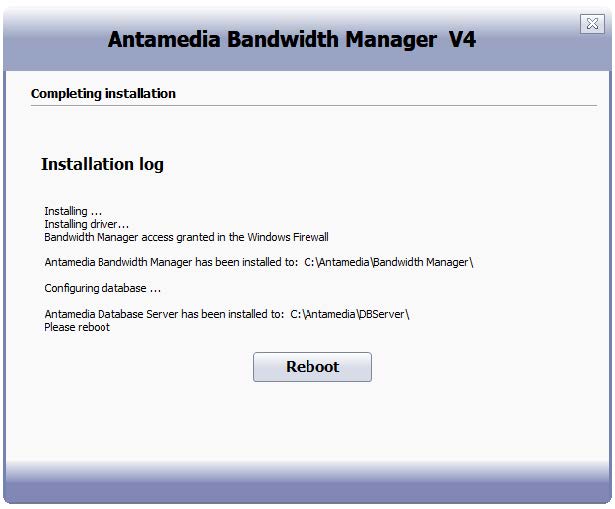Viewport: 615px width, 509px height.
Task: Click the Bandwidth Manager installed-to log line
Action: coord(259,262)
